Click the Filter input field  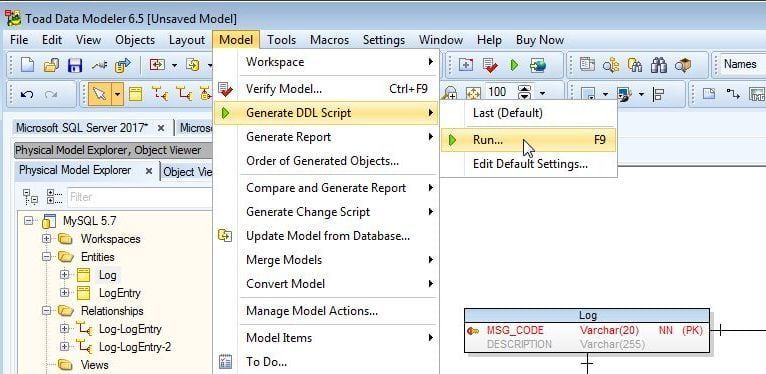(140, 197)
